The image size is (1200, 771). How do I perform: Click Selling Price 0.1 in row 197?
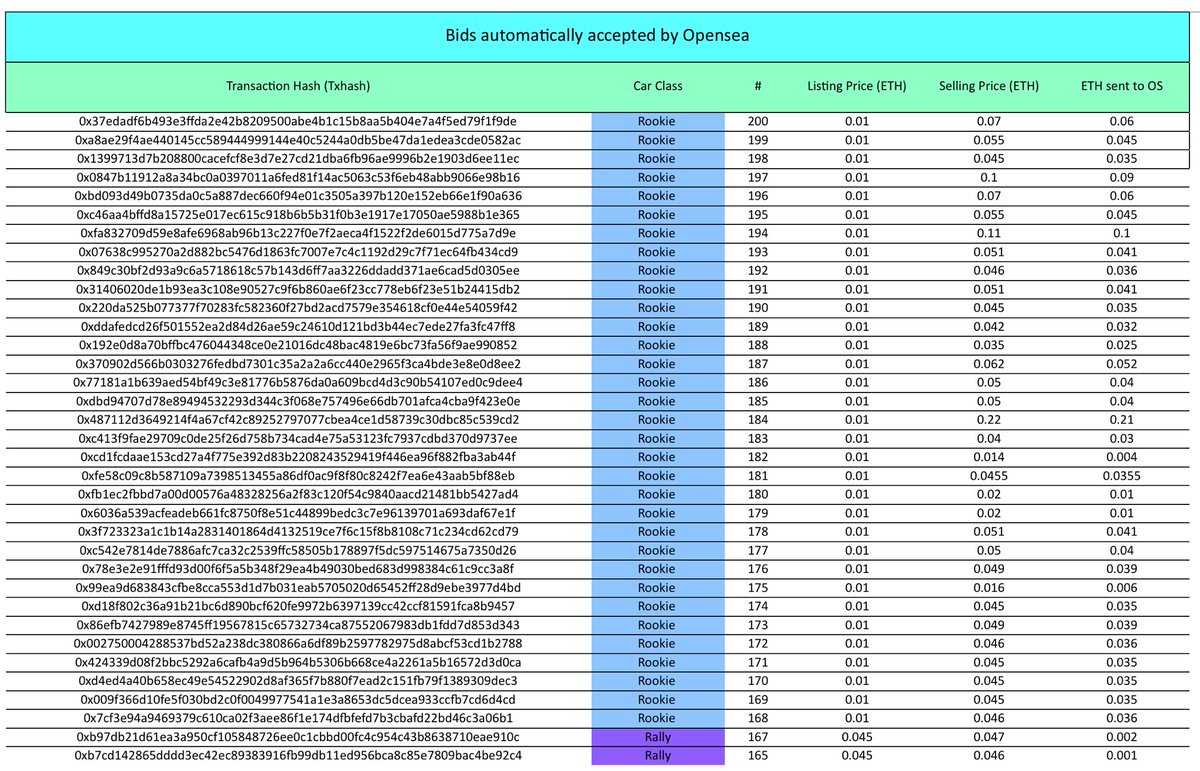[x=989, y=177]
